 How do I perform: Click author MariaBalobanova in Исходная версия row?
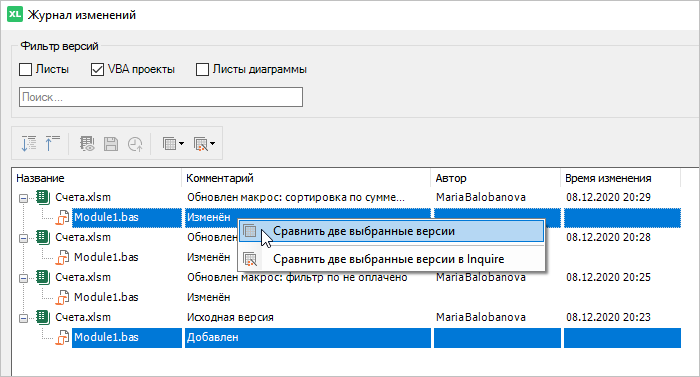(x=481, y=317)
